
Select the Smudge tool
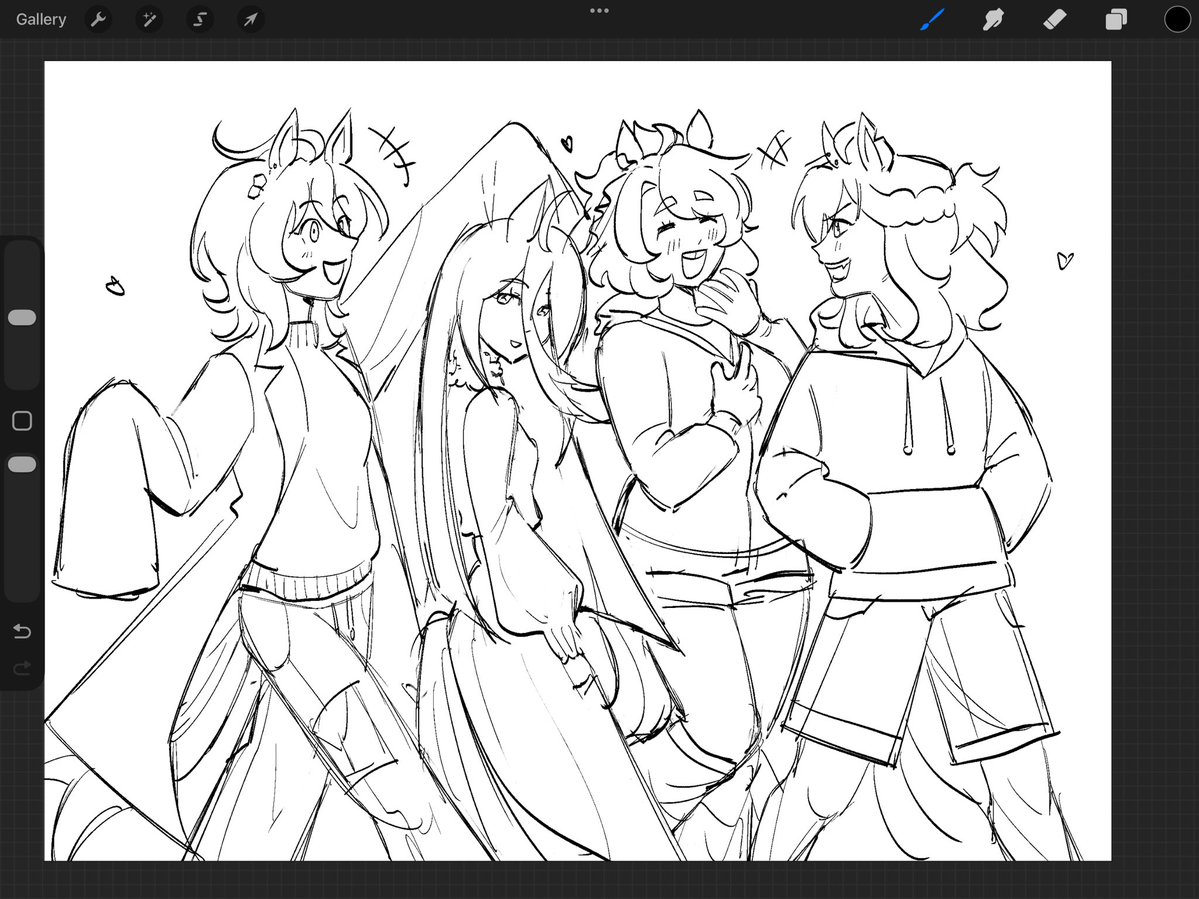coord(993,19)
